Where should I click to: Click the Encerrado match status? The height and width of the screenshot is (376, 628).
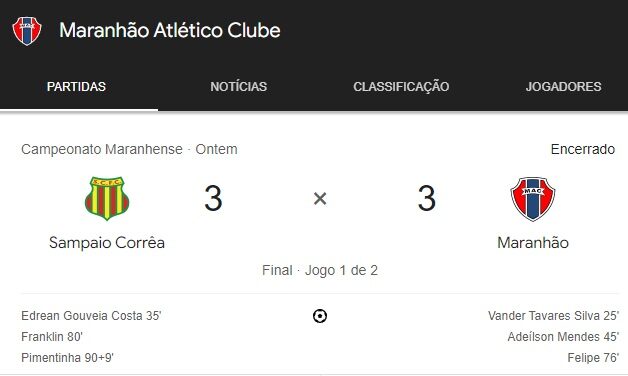click(583, 149)
